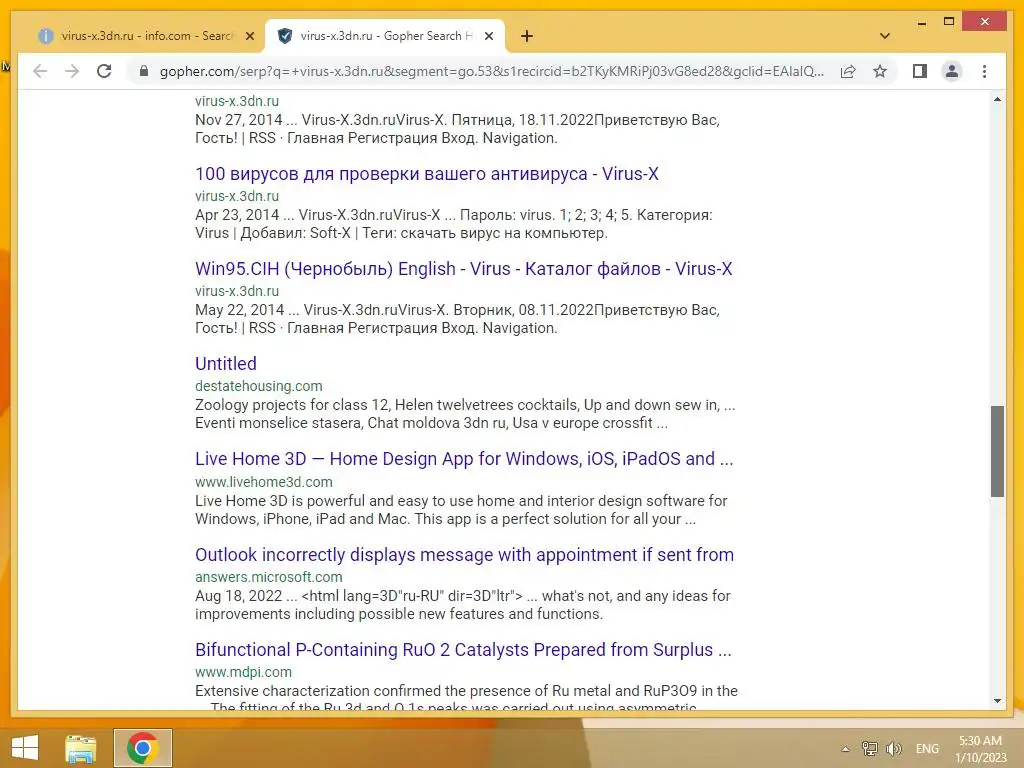This screenshot has width=1024, height=768.
Task: Maximize the Chrome window
Action: [x=949, y=22]
